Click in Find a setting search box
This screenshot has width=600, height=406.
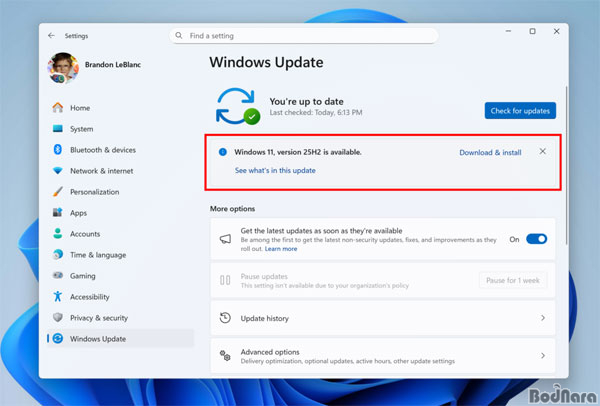coord(304,36)
